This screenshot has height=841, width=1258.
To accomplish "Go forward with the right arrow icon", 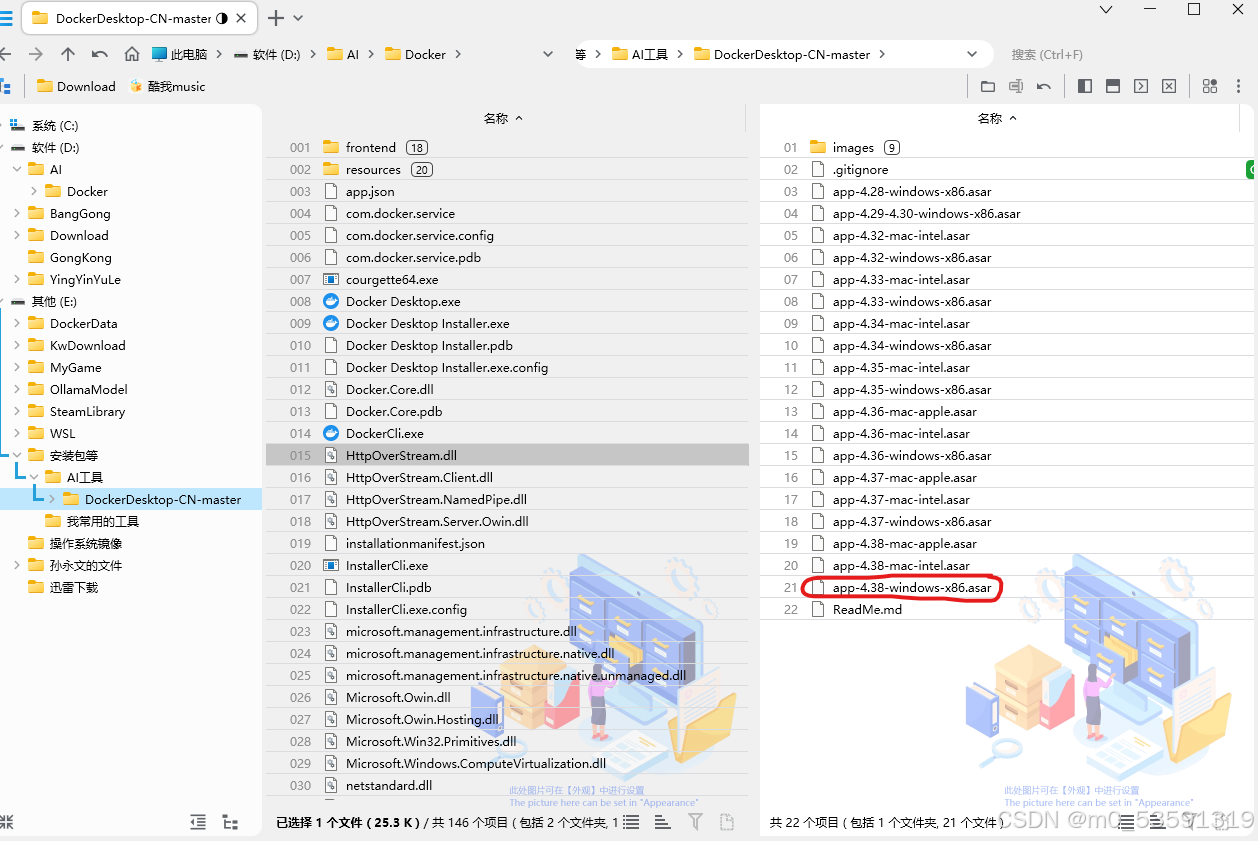I will [36, 54].
